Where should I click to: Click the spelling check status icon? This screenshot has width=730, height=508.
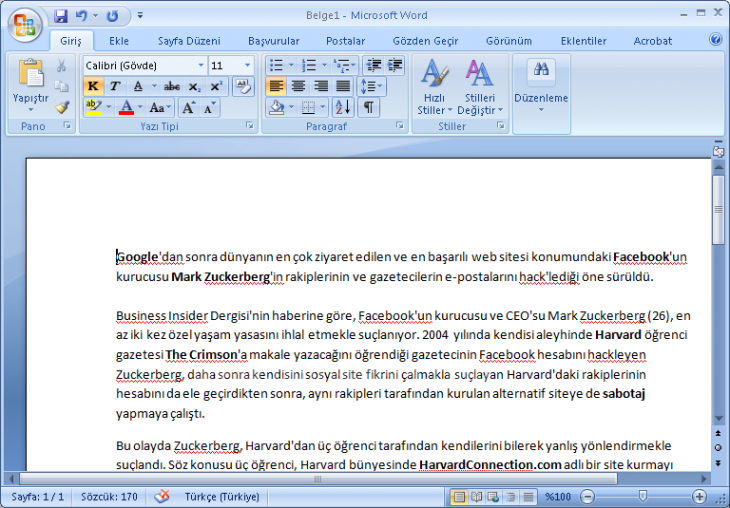click(x=162, y=496)
